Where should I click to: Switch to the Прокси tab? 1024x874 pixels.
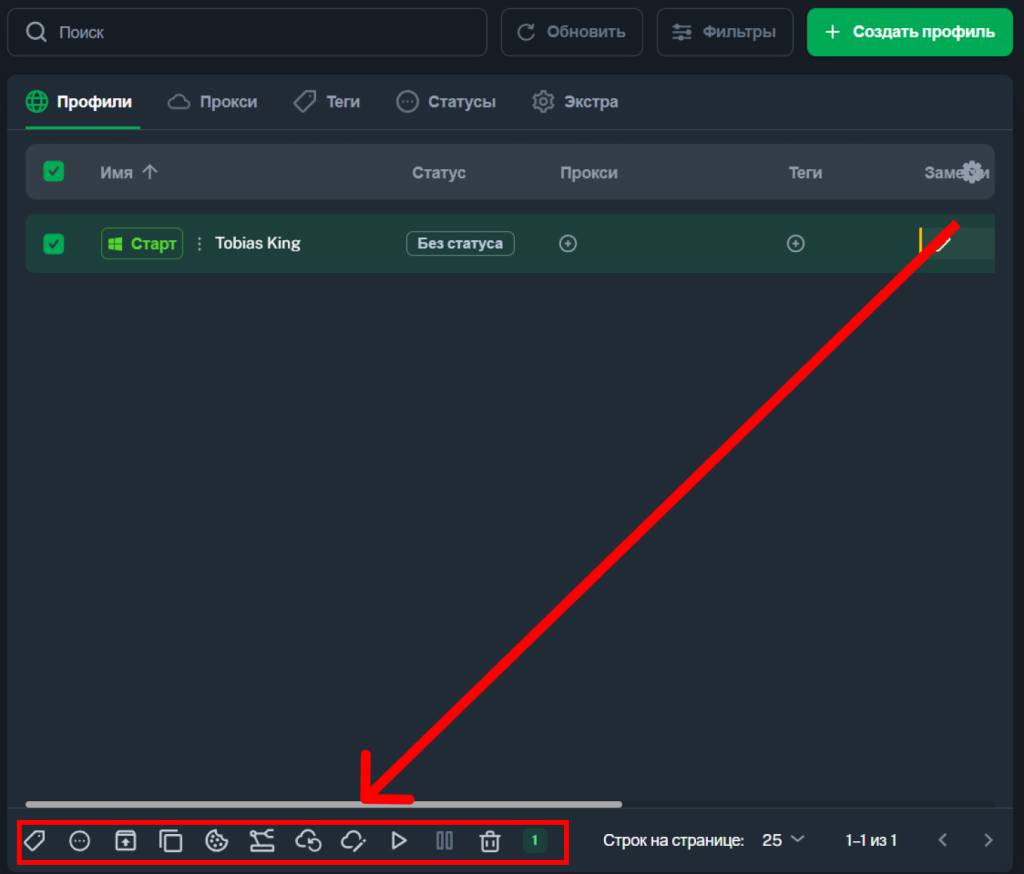(x=213, y=102)
